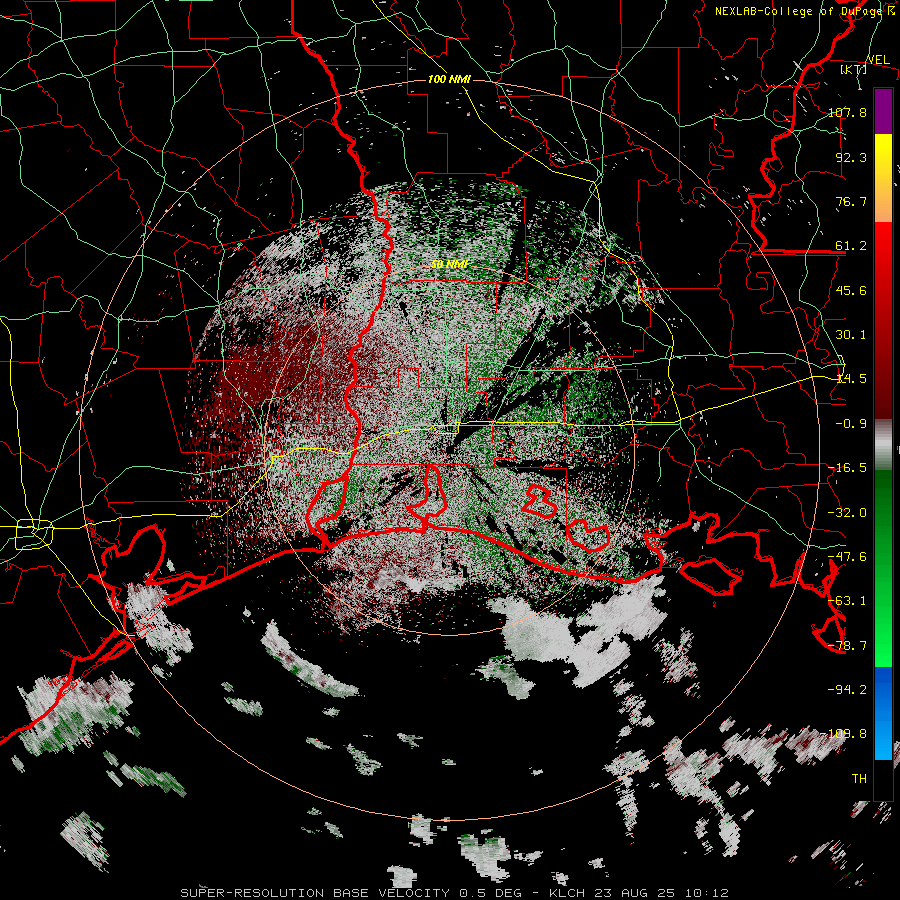900x900 pixels.
Task: Click the 50 NMI range ring label
Action: coord(449,264)
